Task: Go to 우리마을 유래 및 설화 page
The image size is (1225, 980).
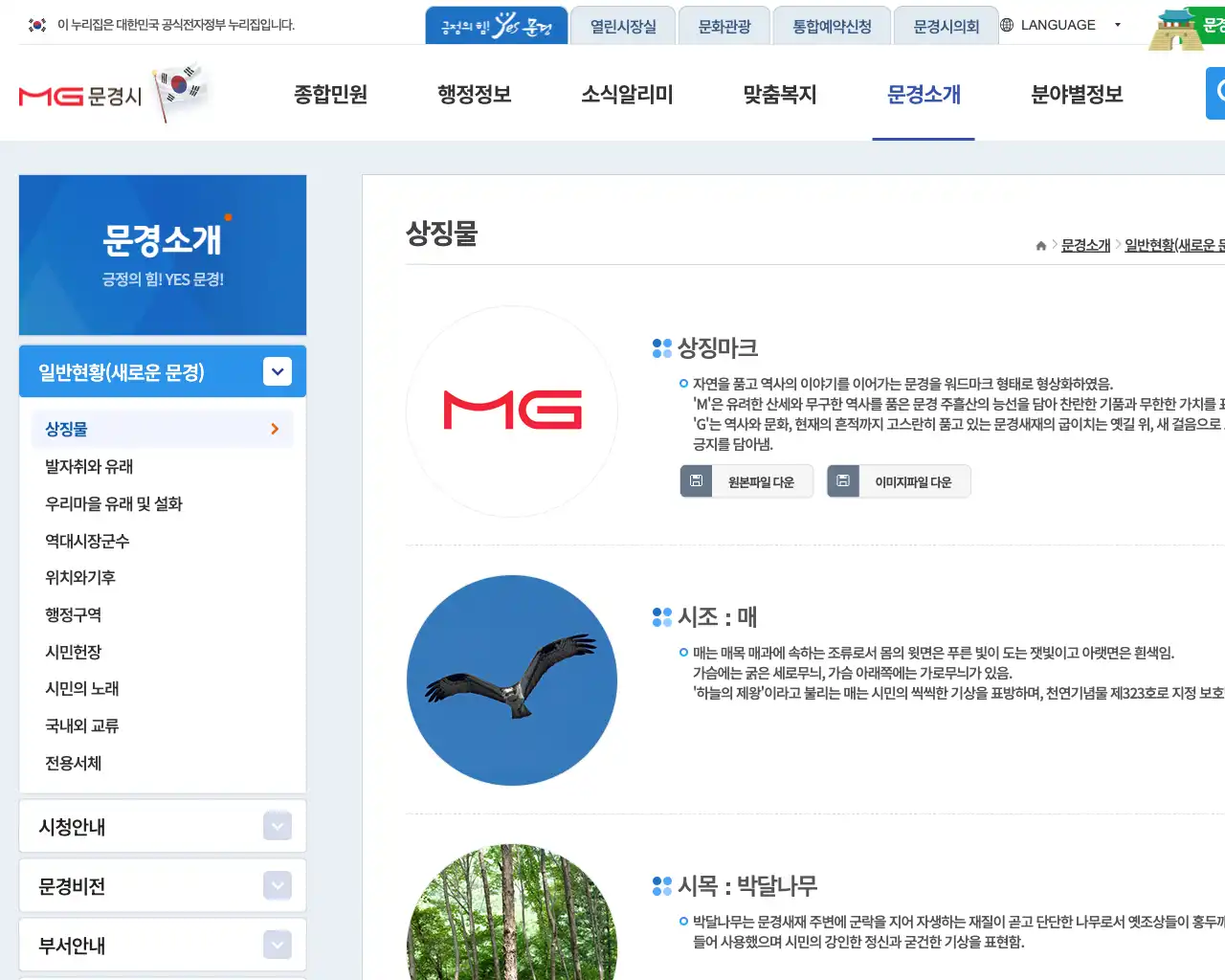Action: tap(114, 503)
